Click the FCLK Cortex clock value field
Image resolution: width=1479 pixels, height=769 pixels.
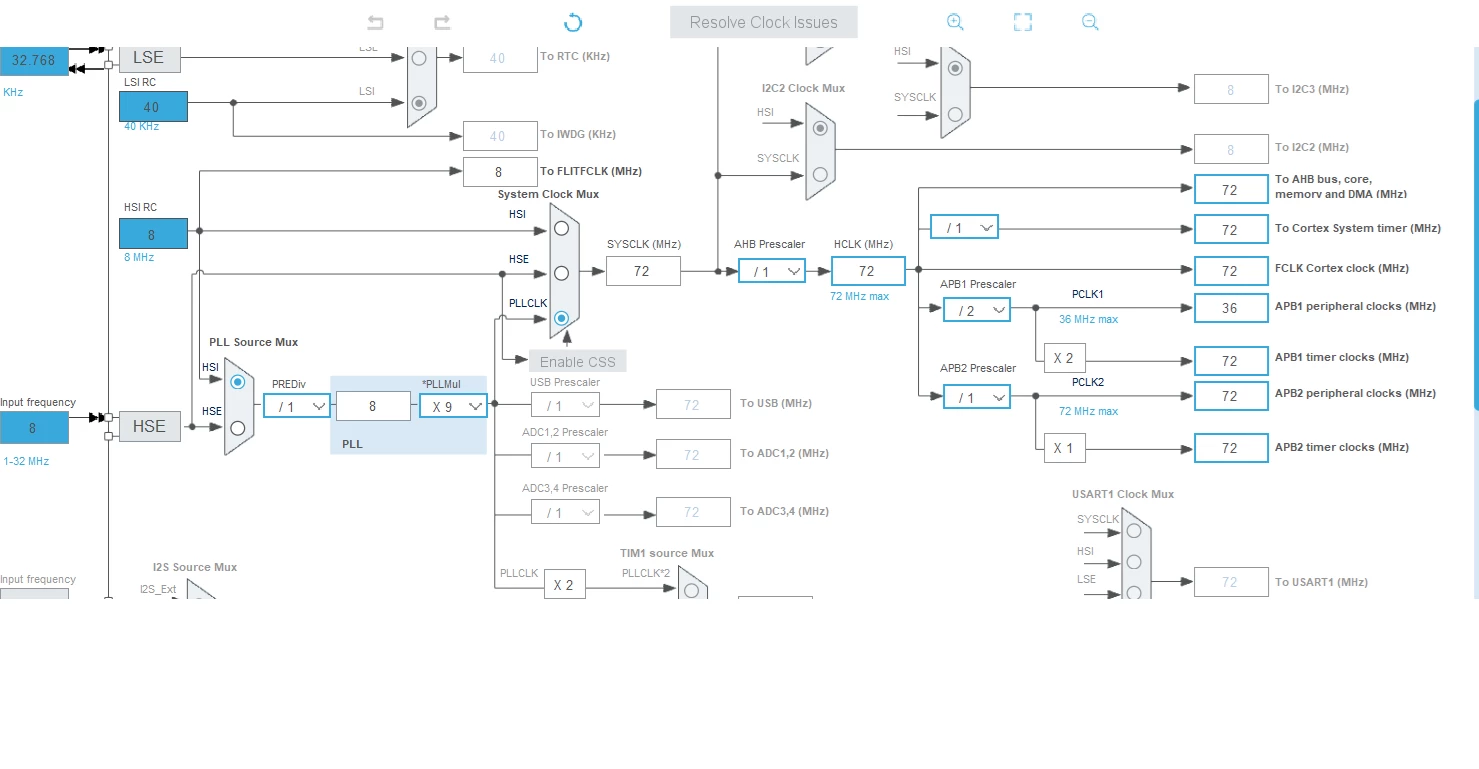tap(1231, 271)
